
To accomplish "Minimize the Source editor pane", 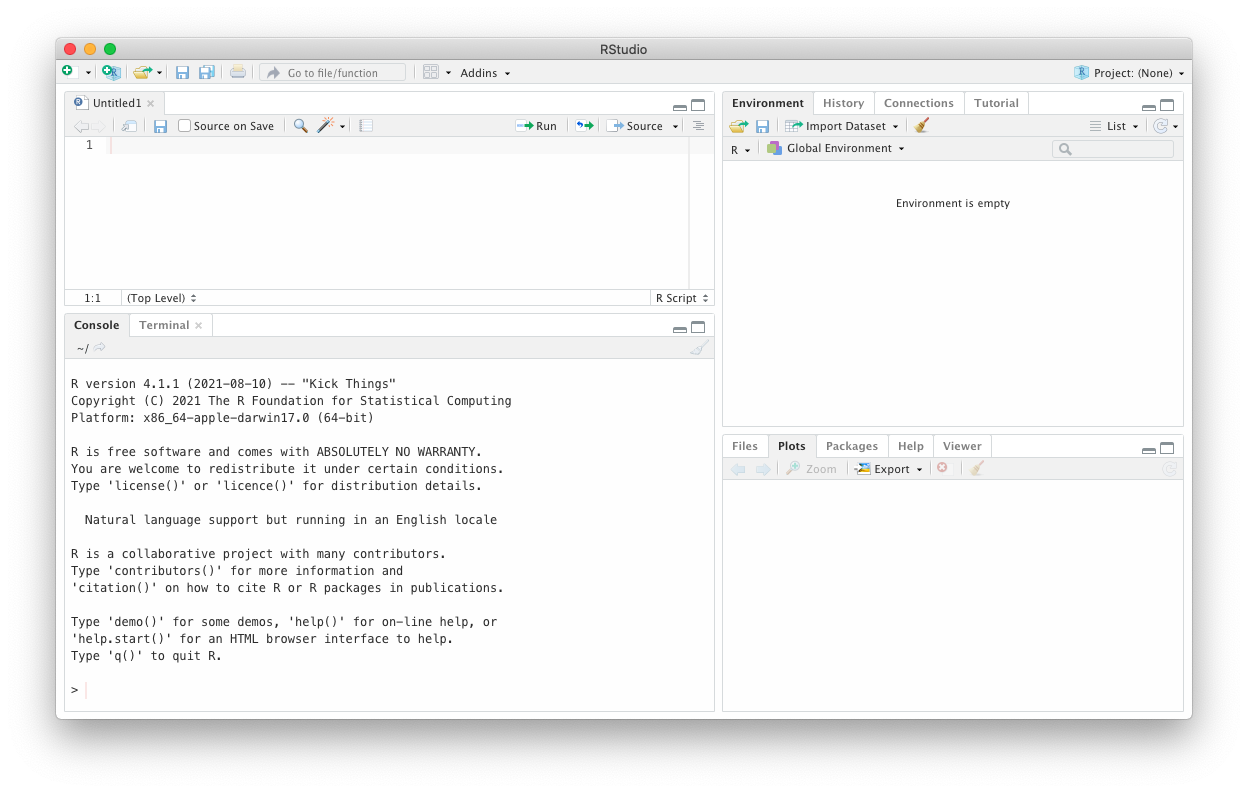I will 680,106.
